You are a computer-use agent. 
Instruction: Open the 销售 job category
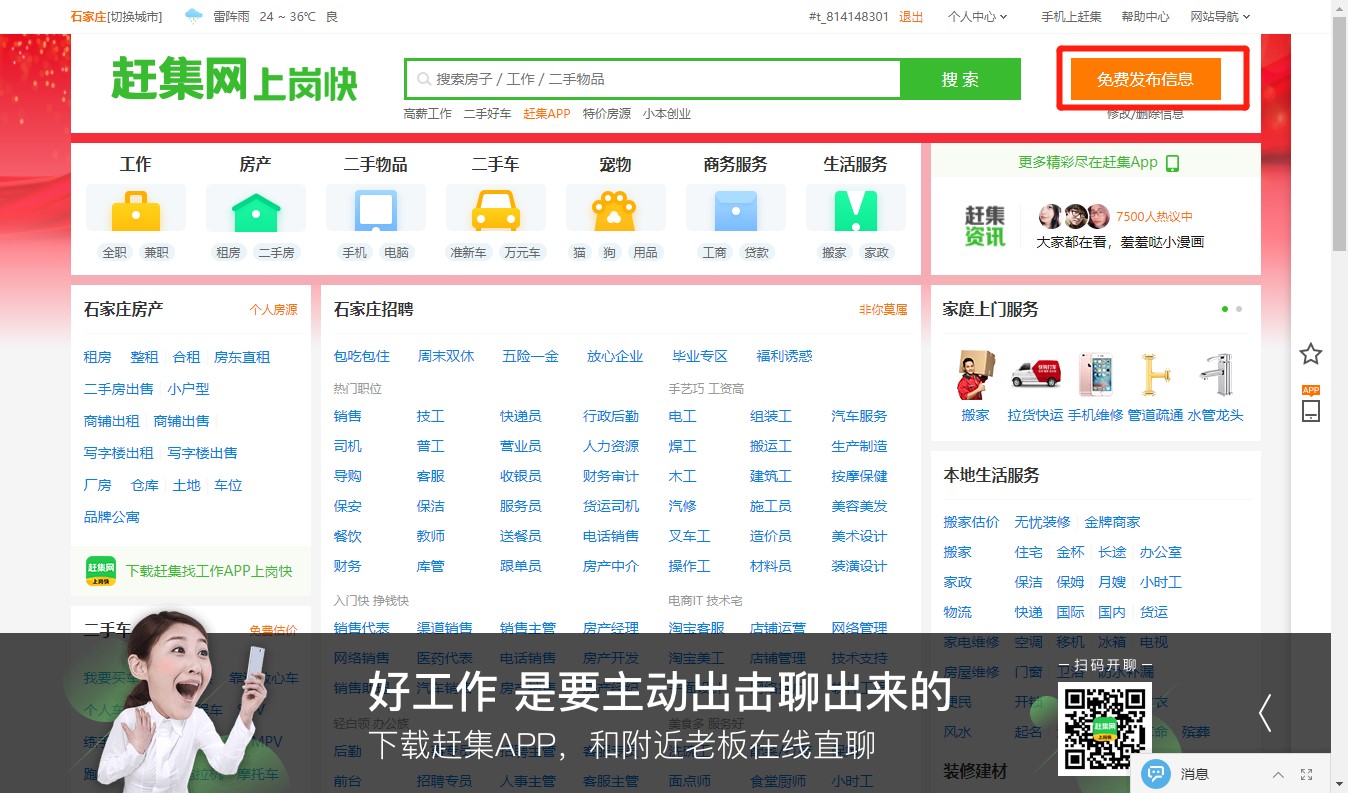coord(348,416)
